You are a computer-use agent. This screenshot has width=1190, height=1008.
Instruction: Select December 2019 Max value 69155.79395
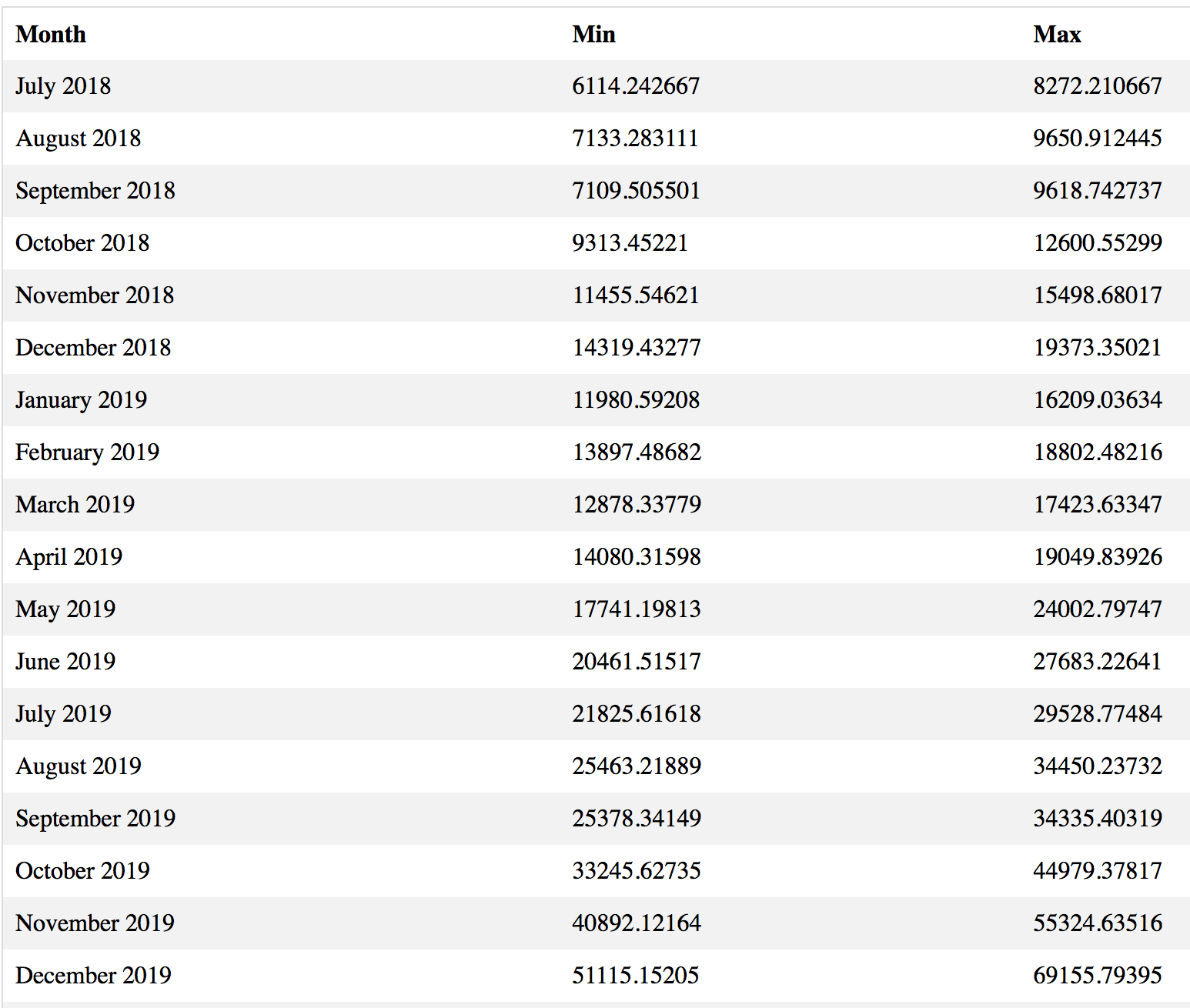[x=1098, y=976]
